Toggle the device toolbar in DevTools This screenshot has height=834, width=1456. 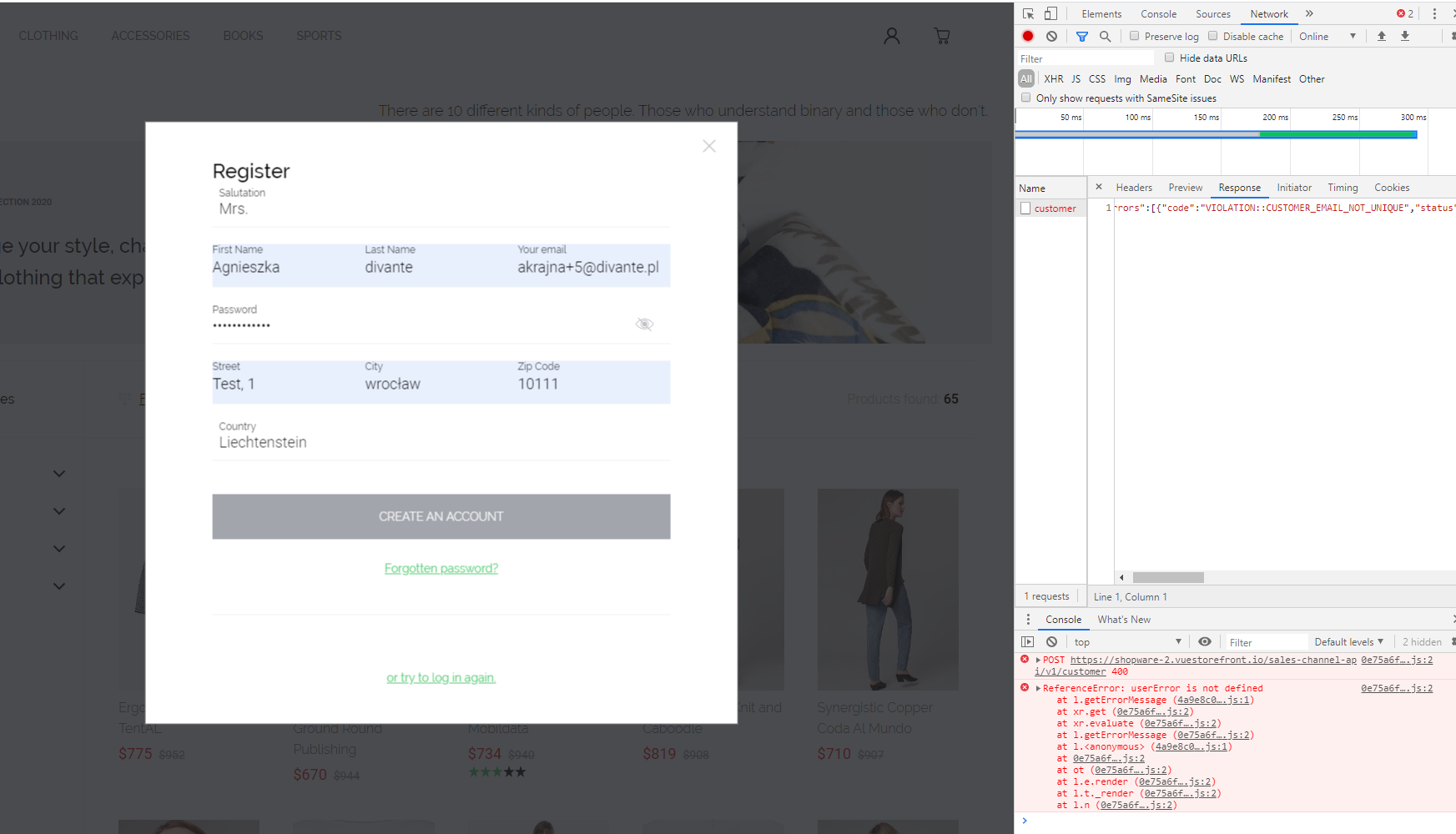[x=1050, y=13]
